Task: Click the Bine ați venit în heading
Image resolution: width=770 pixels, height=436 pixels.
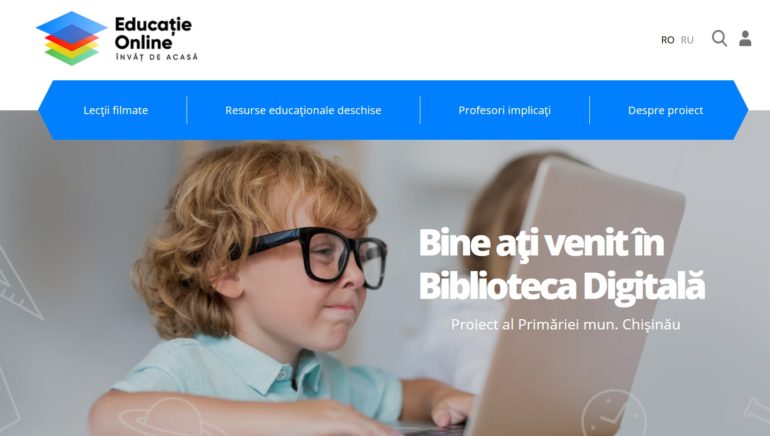Action: 541,243
